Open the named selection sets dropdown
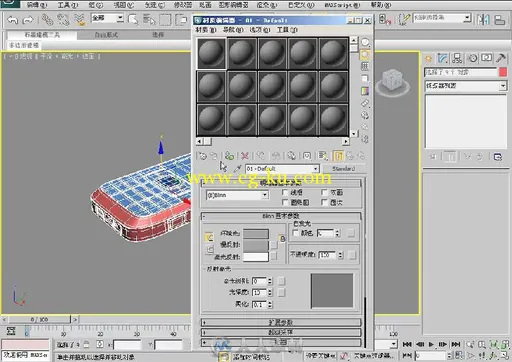Screen dimensions: 512x362 point(468,18)
